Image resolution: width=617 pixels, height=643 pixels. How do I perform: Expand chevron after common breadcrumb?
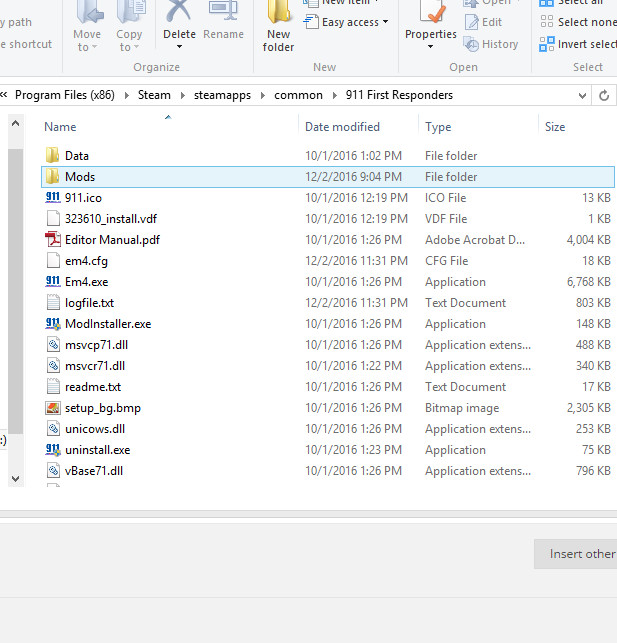(335, 96)
